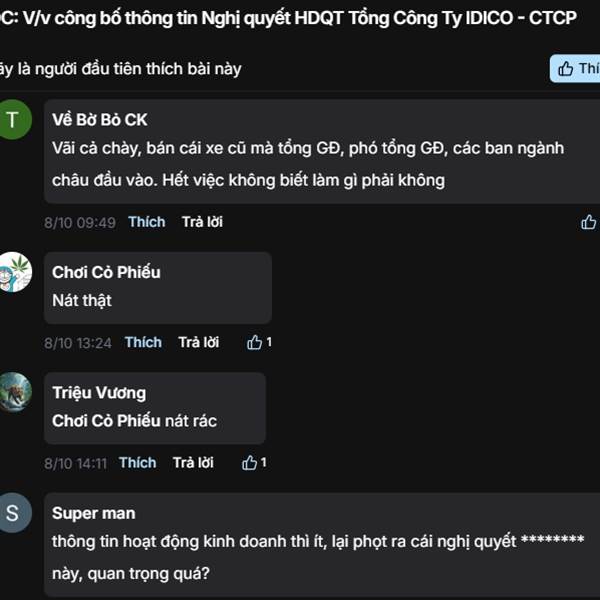Click thumbs-up count icon under "Nát thật"
This screenshot has width=600, height=600.
259,342
